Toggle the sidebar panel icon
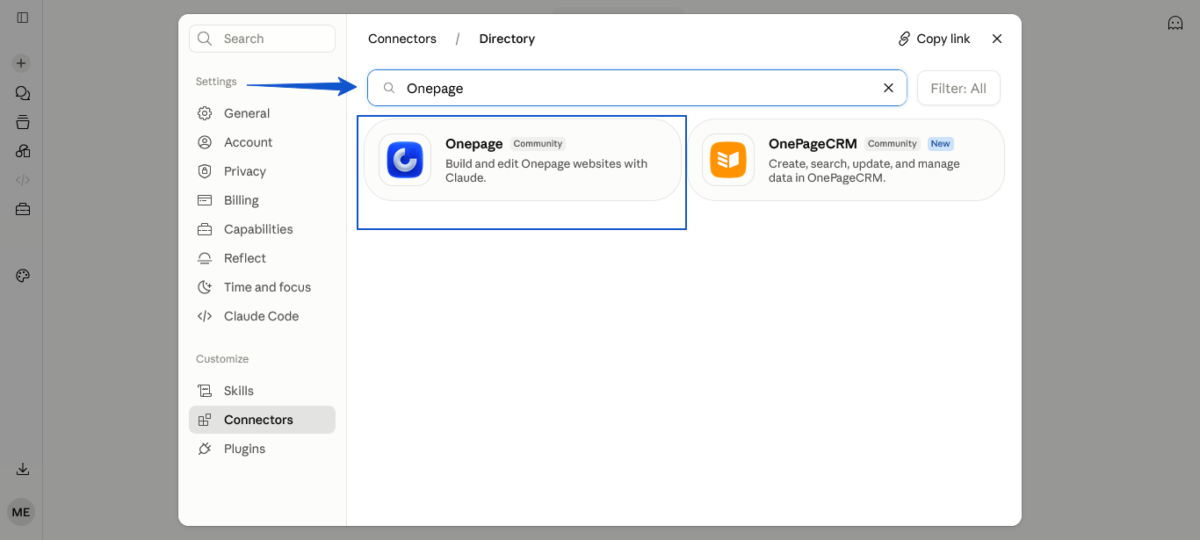This screenshot has height=540, width=1200. 22,17
